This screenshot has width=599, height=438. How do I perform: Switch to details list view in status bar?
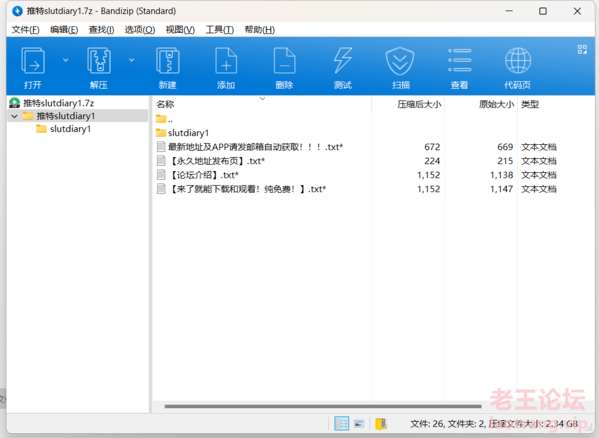tap(342, 423)
